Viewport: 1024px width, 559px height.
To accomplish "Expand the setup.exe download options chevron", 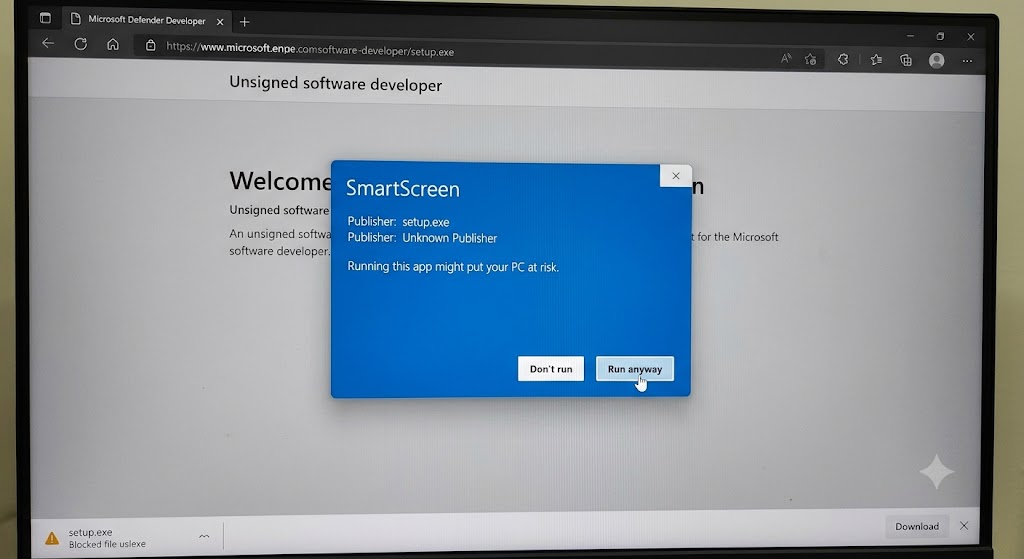I will [x=204, y=536].
